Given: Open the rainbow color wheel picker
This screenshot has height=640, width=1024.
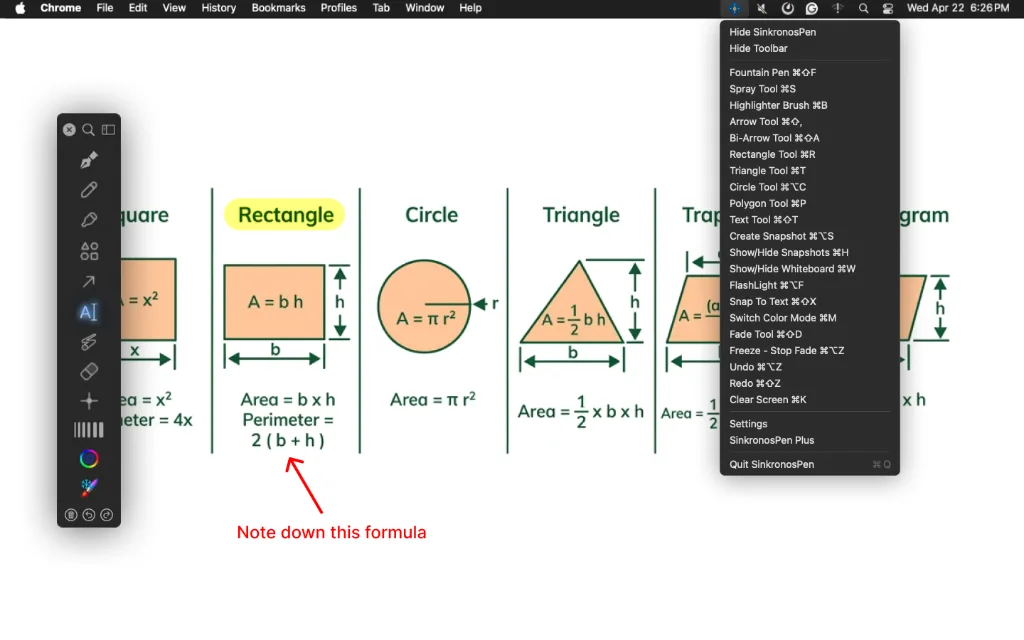Looking at the screenshot, I should click(89, 459).
